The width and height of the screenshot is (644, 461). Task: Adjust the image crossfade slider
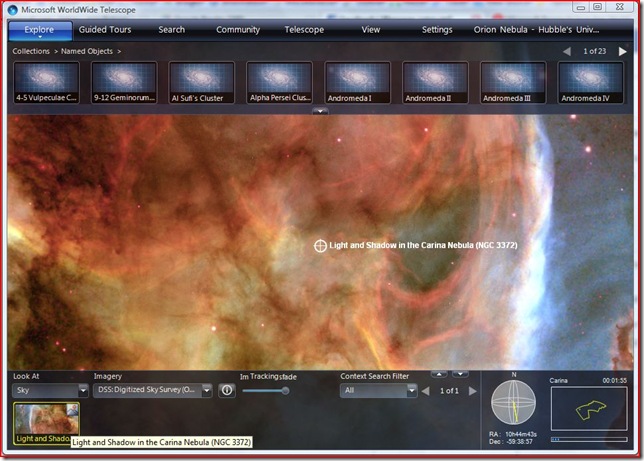(x=285, y=391)
